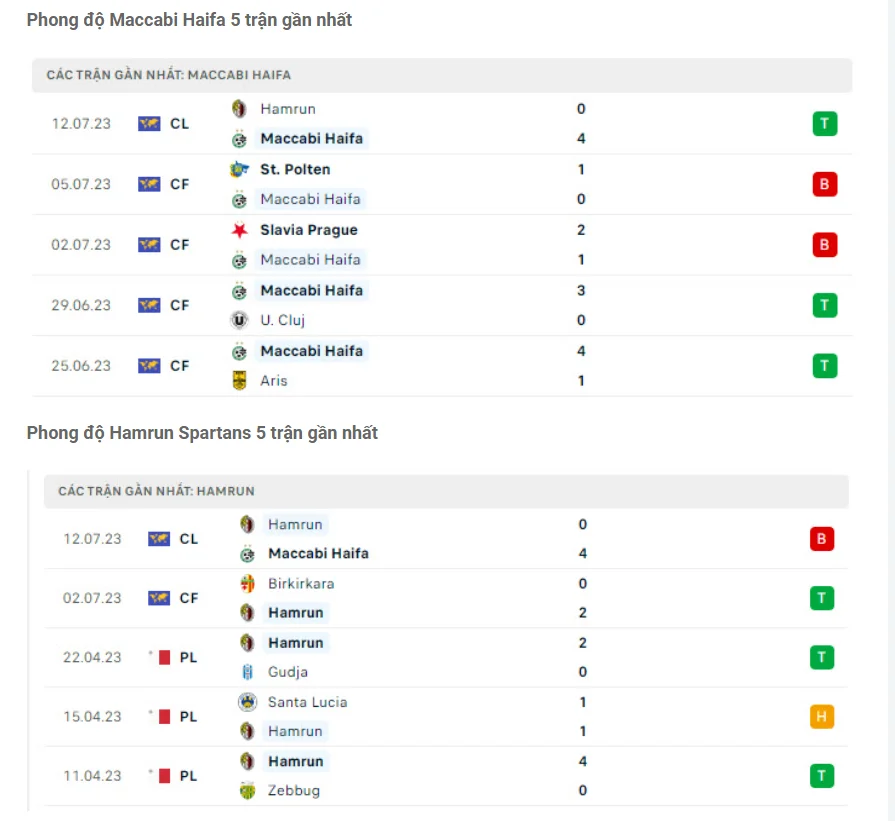The image size is (895, 821).
Task: Click the orange H badge for Santa Lucia draw
Action: pos(821,716)
